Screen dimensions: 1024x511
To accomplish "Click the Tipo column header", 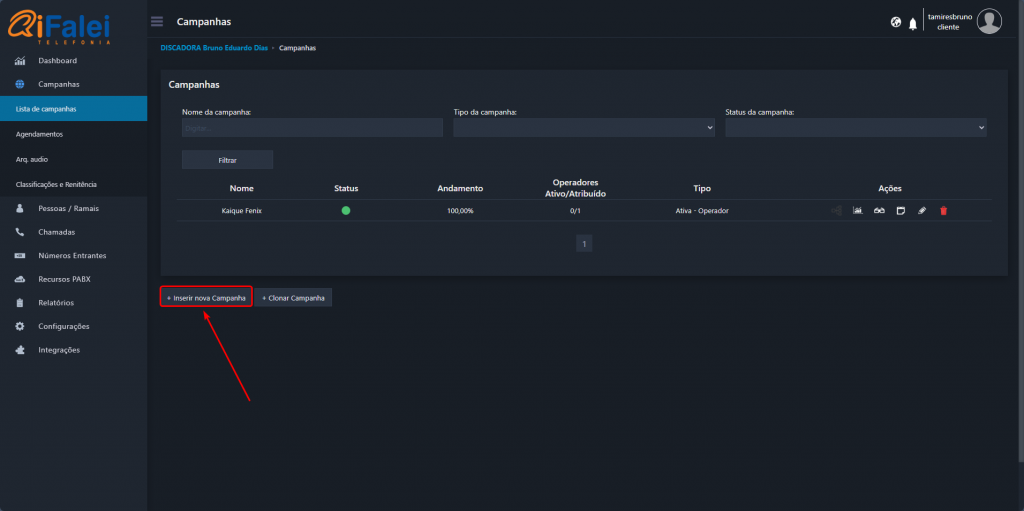I will 702,188.
